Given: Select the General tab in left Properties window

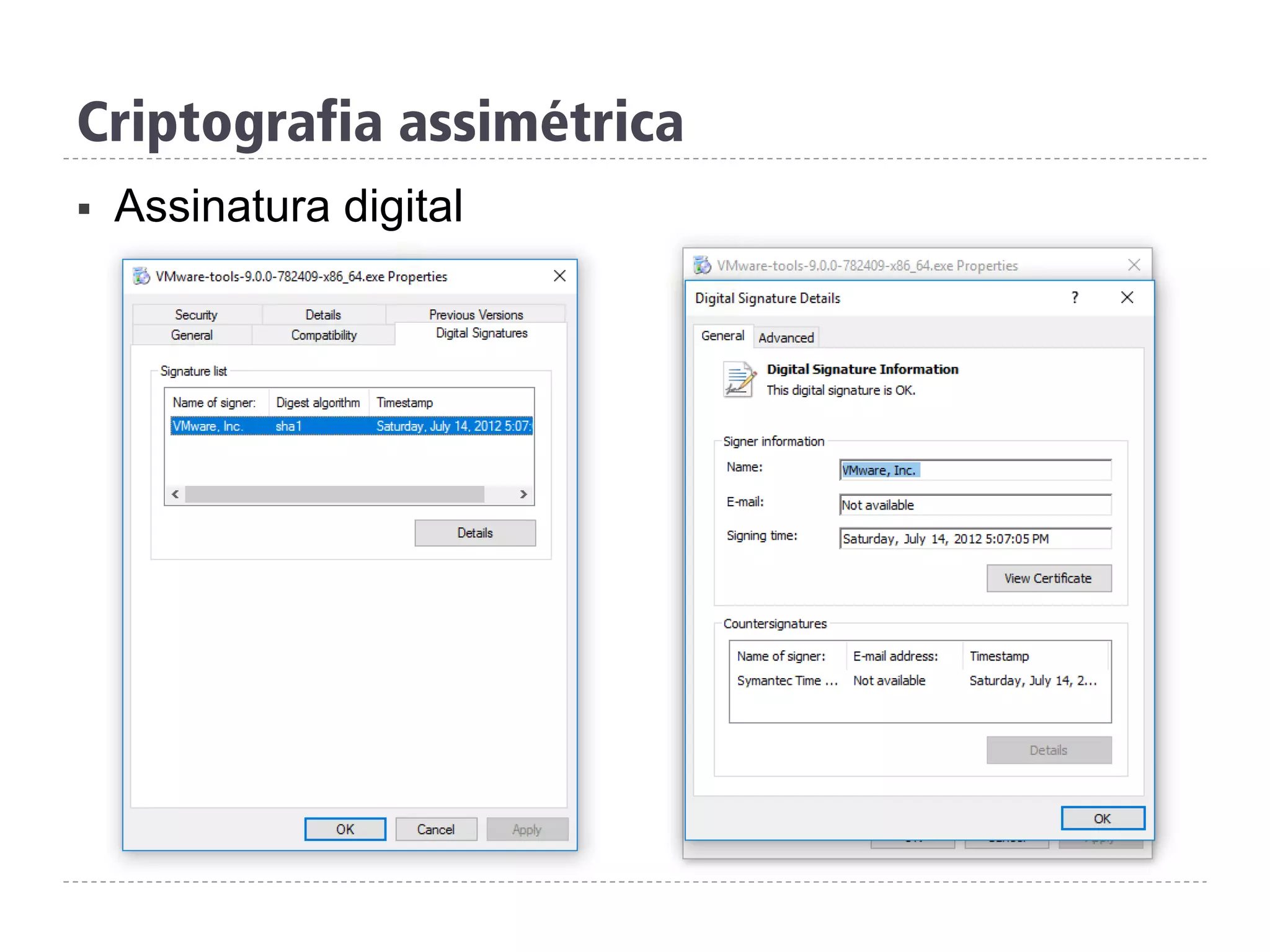Looking at the screenshot, I should pyautogui.click(x=192, y=335).
